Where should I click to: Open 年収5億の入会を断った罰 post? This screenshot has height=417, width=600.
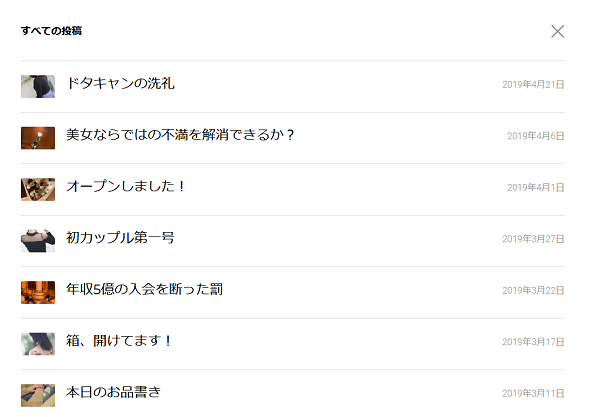144,290
